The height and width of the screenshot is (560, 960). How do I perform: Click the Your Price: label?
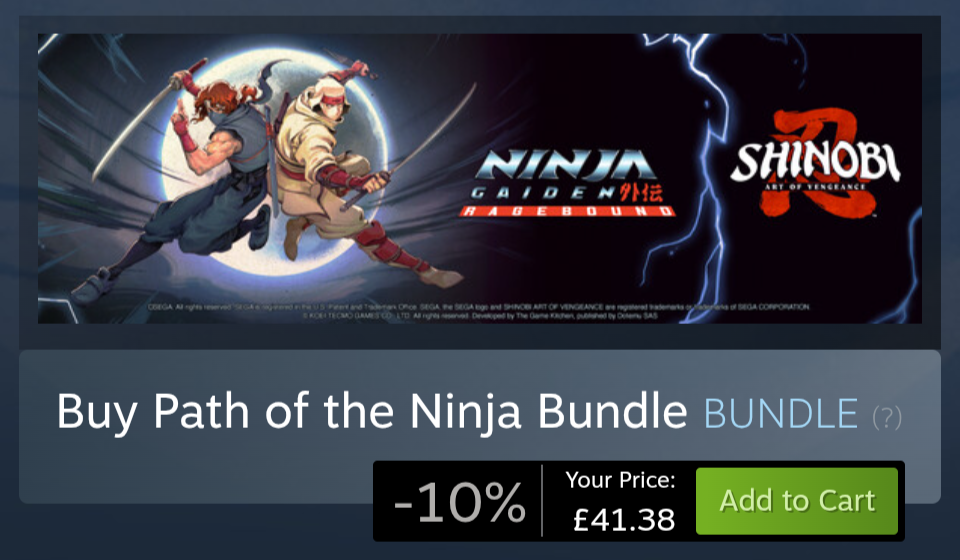tap(620, 480)
